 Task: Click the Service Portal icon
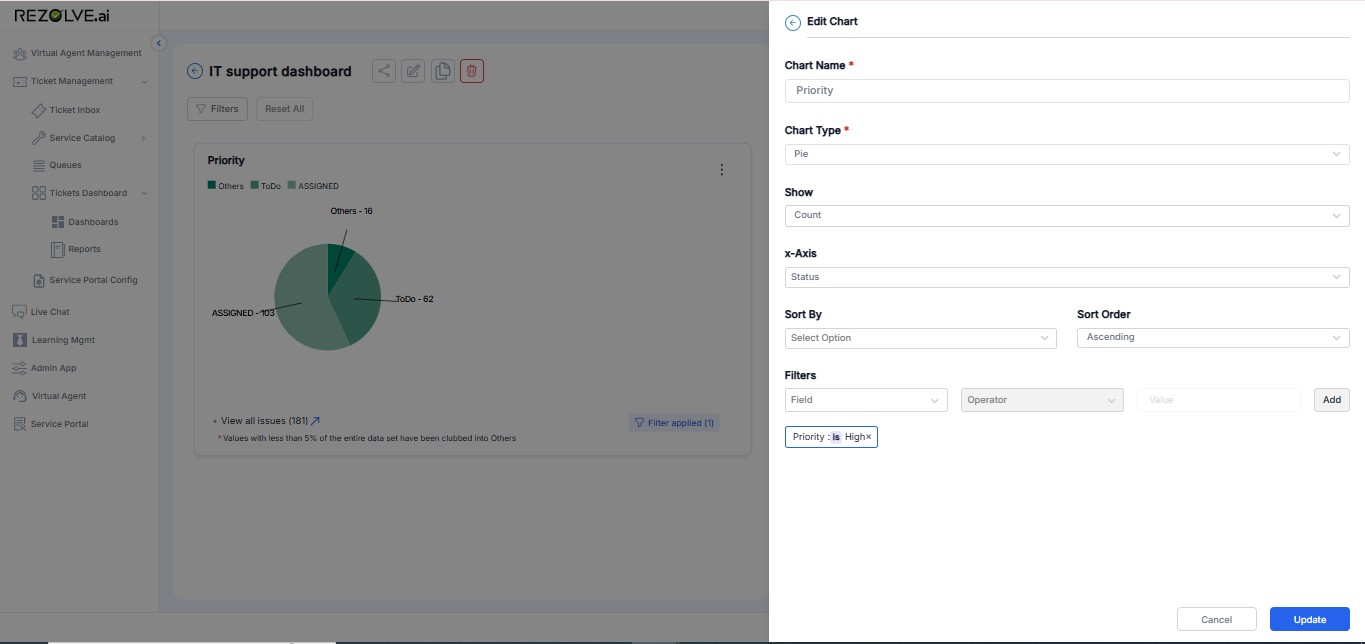(19, 424)
